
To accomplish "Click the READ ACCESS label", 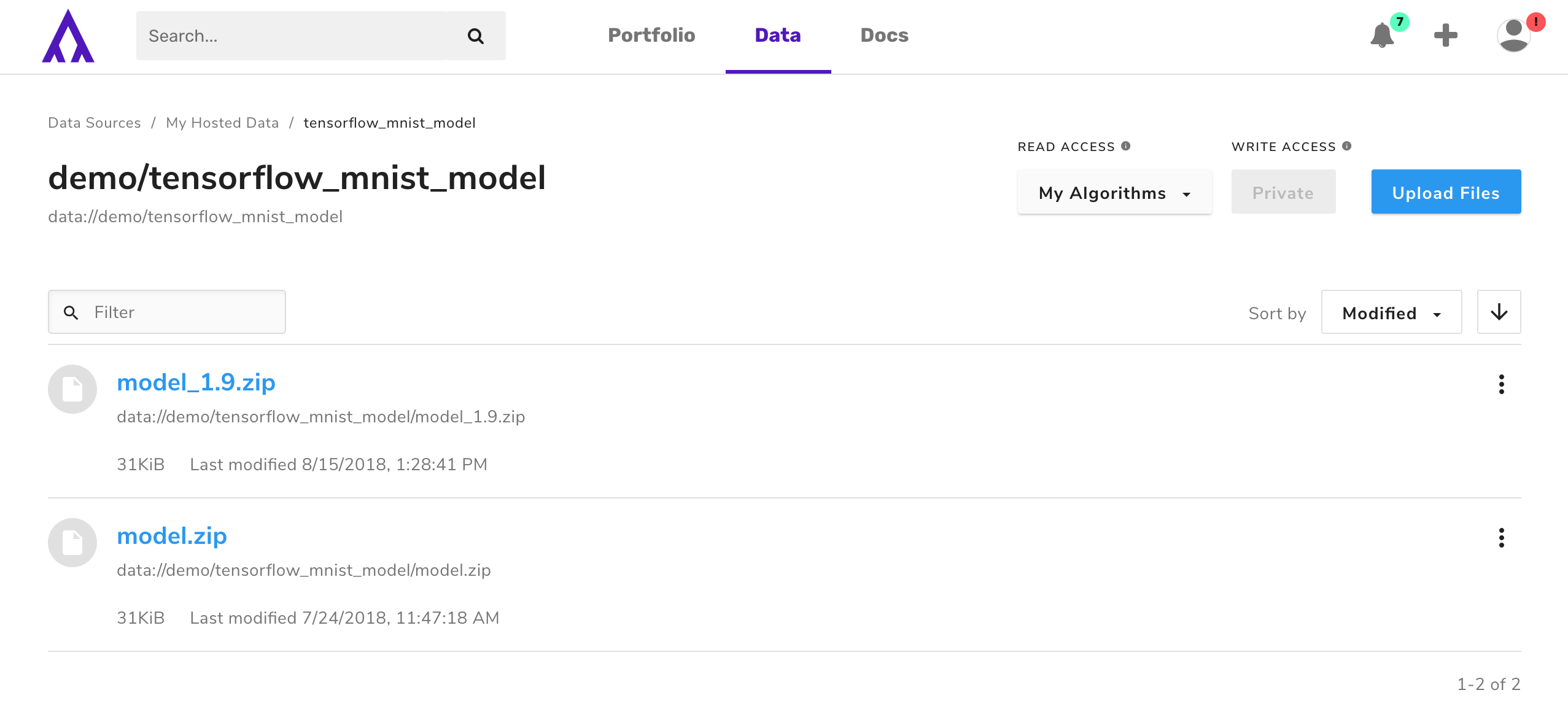I will click(x=1066, y=147).
